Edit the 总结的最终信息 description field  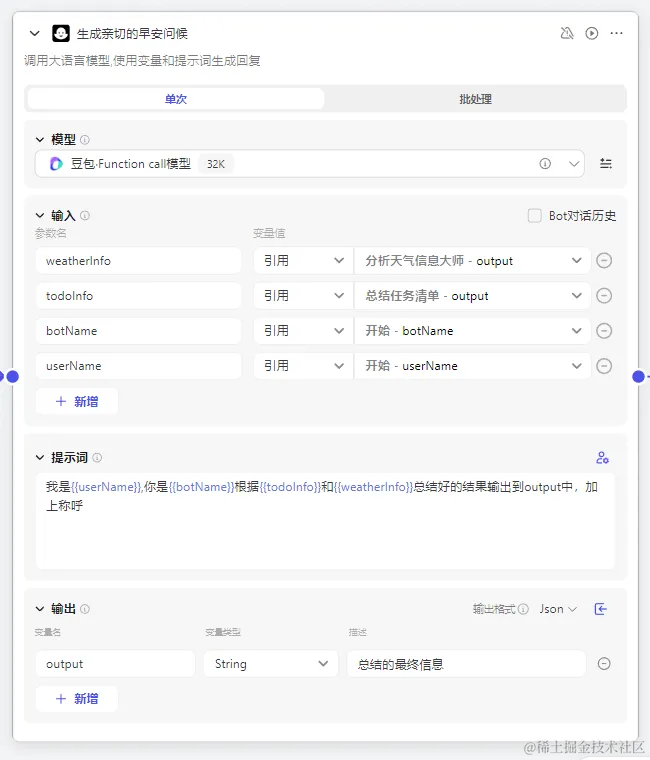point(466,664)
